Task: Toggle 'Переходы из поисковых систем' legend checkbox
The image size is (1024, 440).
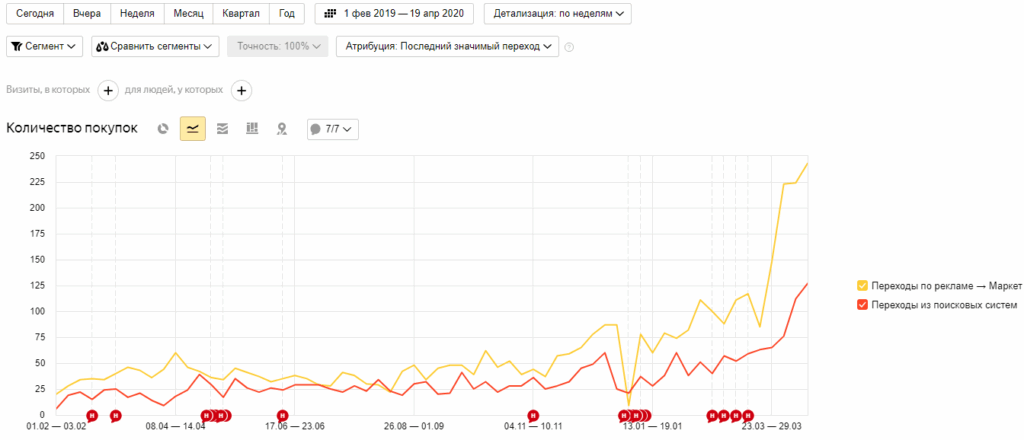Action: (x=863, y=305)
